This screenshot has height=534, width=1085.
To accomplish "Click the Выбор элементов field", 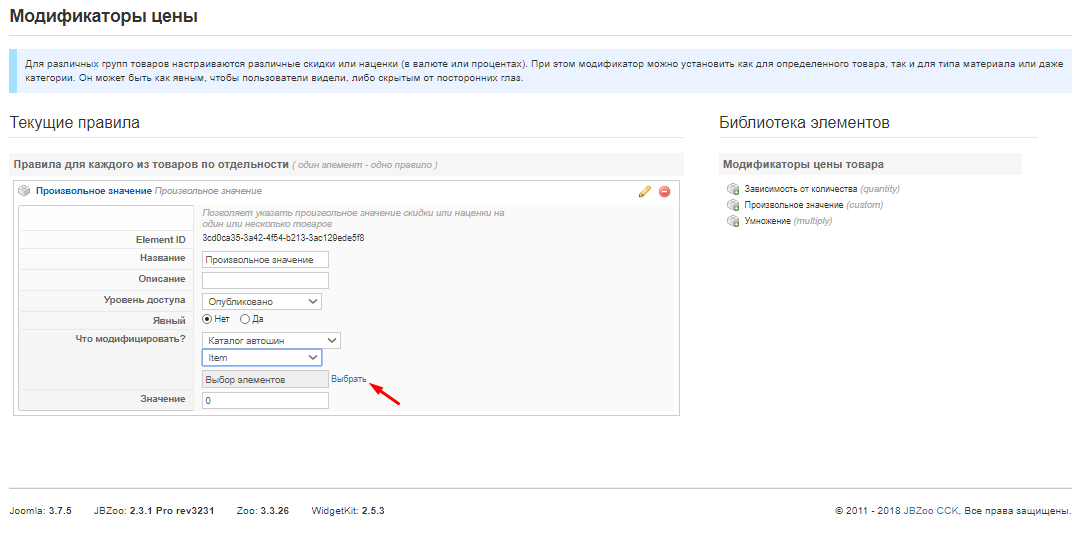I will tap(264, 380).
